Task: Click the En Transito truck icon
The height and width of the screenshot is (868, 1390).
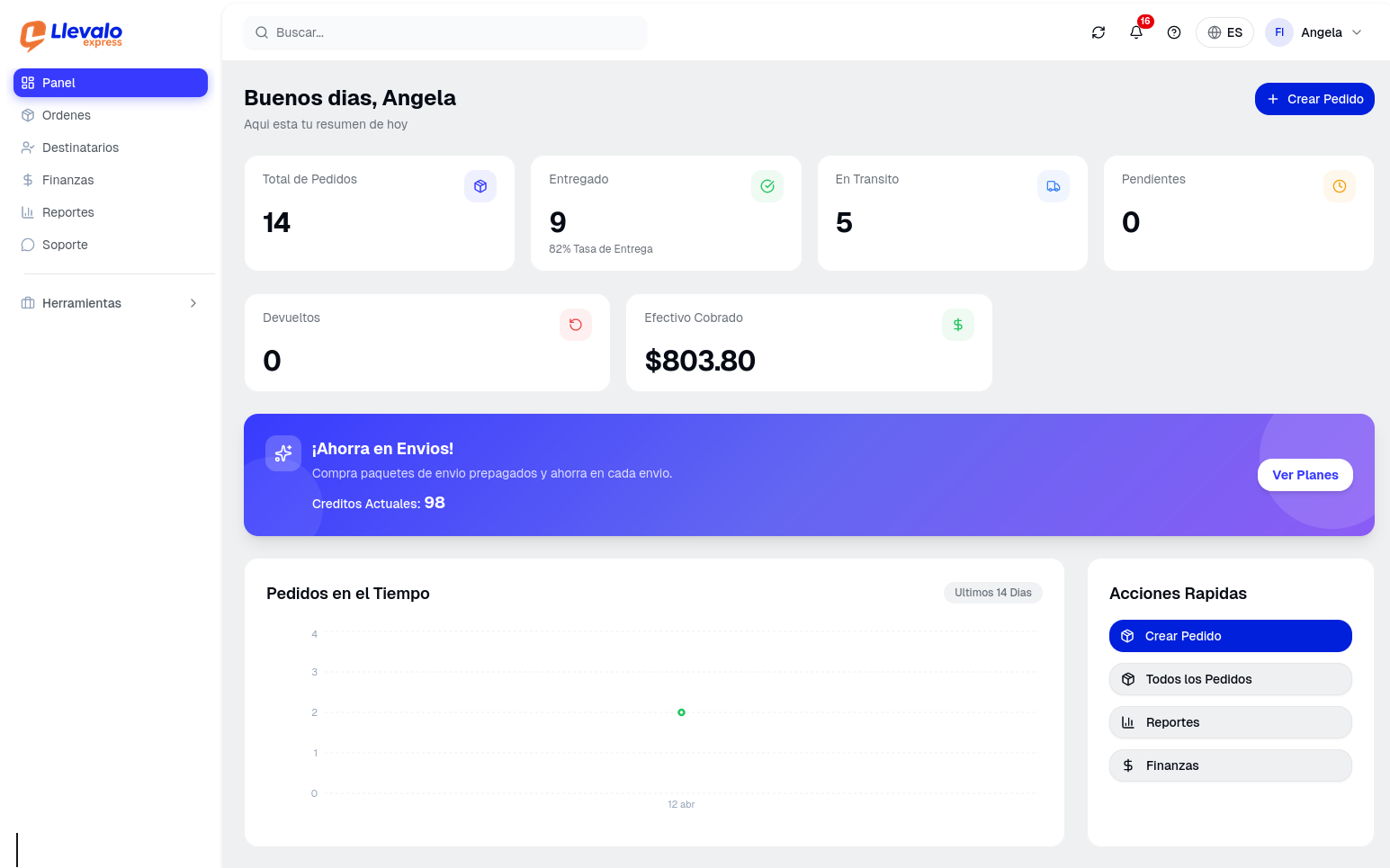Action: [x=1053, y=186]
